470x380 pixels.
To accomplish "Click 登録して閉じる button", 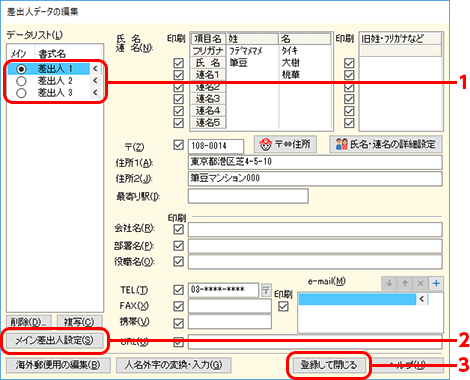I will [x=329, y=365].
